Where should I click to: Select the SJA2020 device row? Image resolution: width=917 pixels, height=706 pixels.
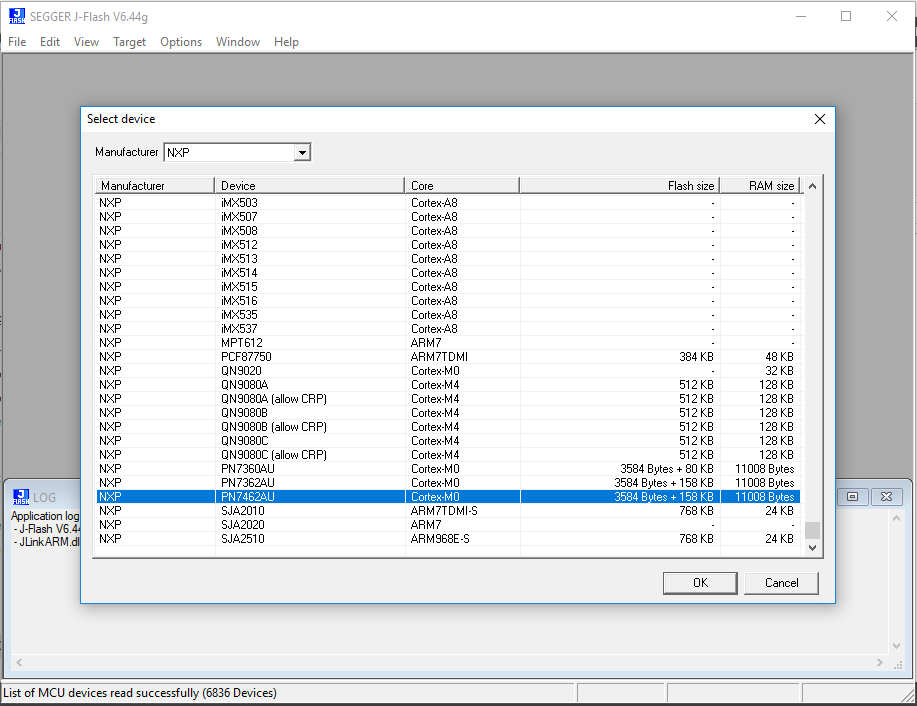coord(448,525)
